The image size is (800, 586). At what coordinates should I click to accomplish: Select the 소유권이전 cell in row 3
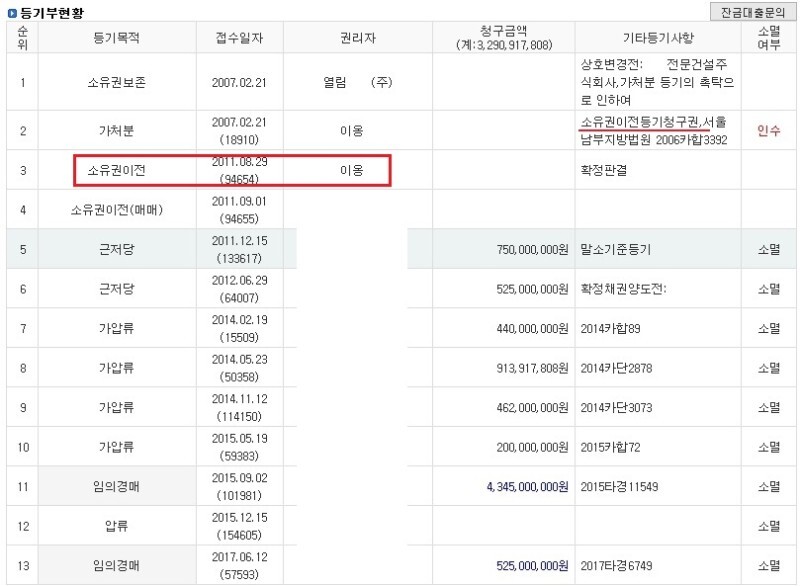(x=116, y=170)
